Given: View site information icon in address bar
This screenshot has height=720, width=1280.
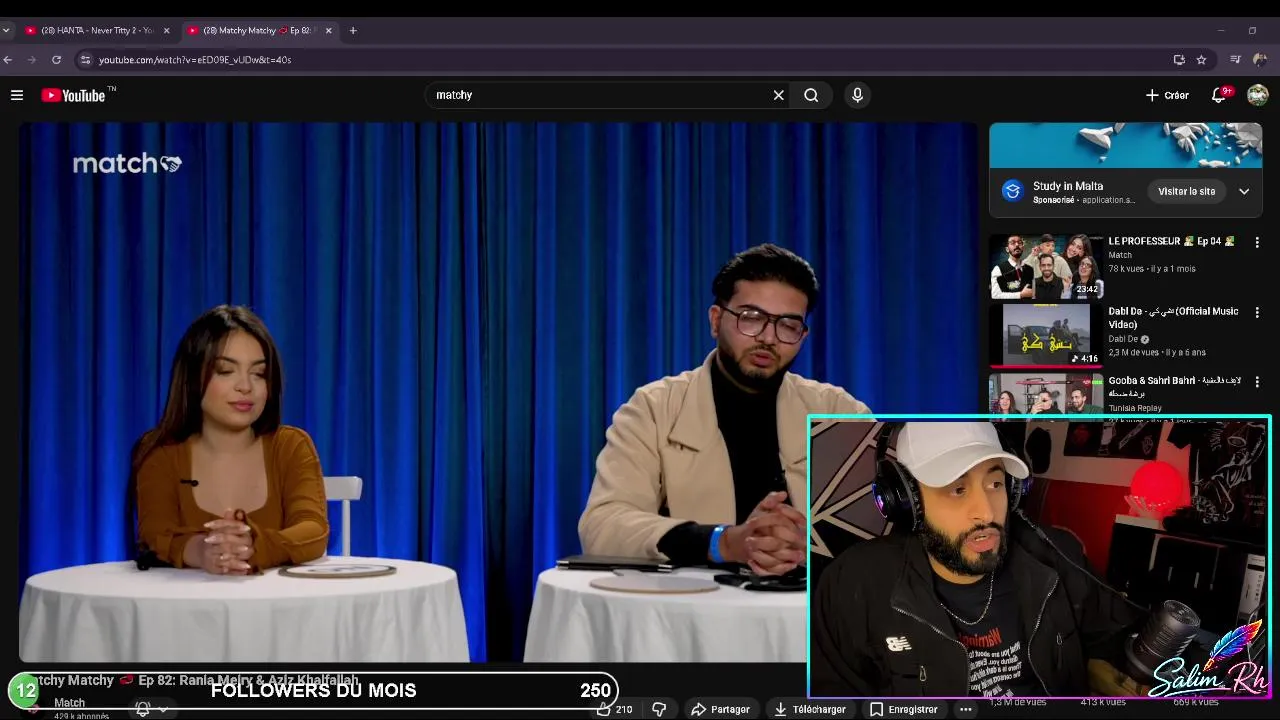Looking at the screenshot, I should [85, 60].
